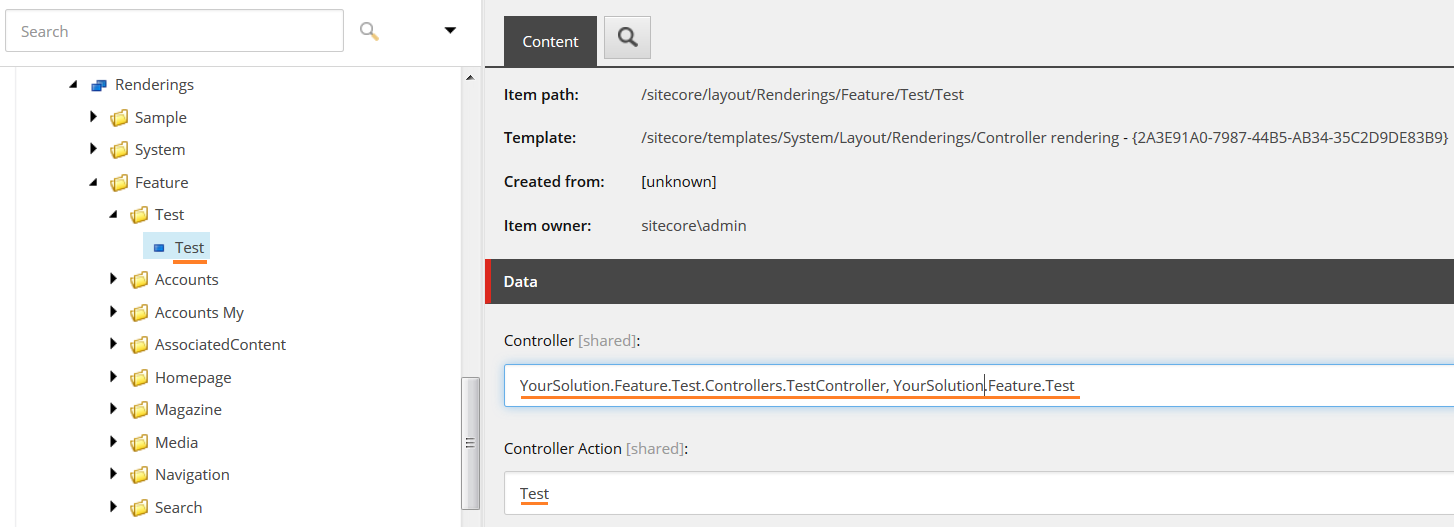This screenshot has height=527, width=1454.
Task: Click the Magazine folder icon
Action: pos(139,410)
